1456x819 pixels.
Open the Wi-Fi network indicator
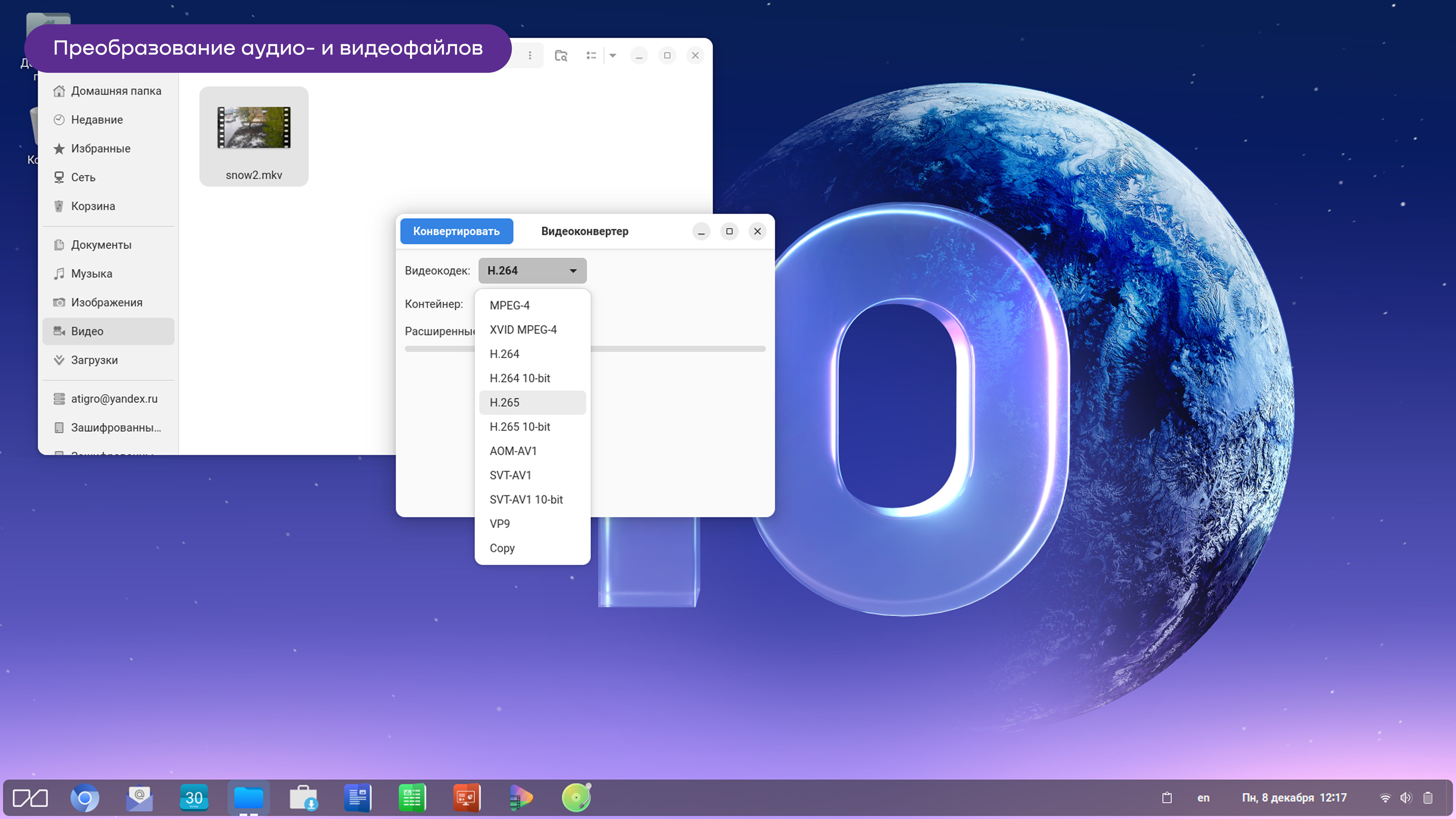point(1385,798)
